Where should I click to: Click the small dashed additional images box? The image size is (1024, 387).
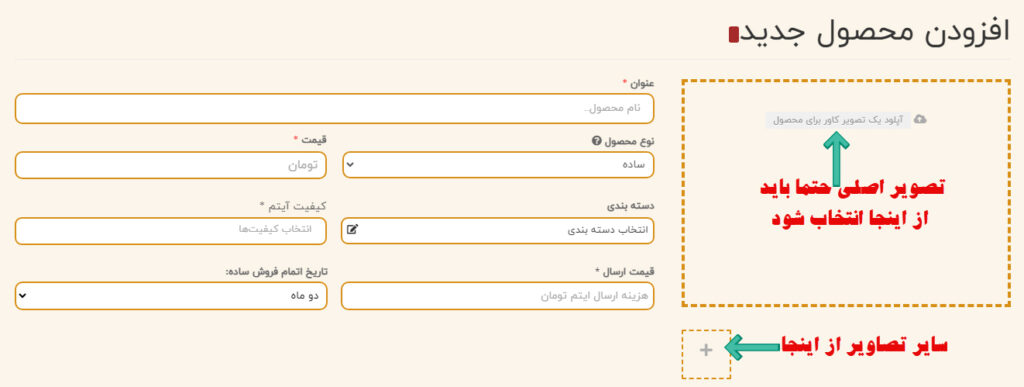coord(706,354)
